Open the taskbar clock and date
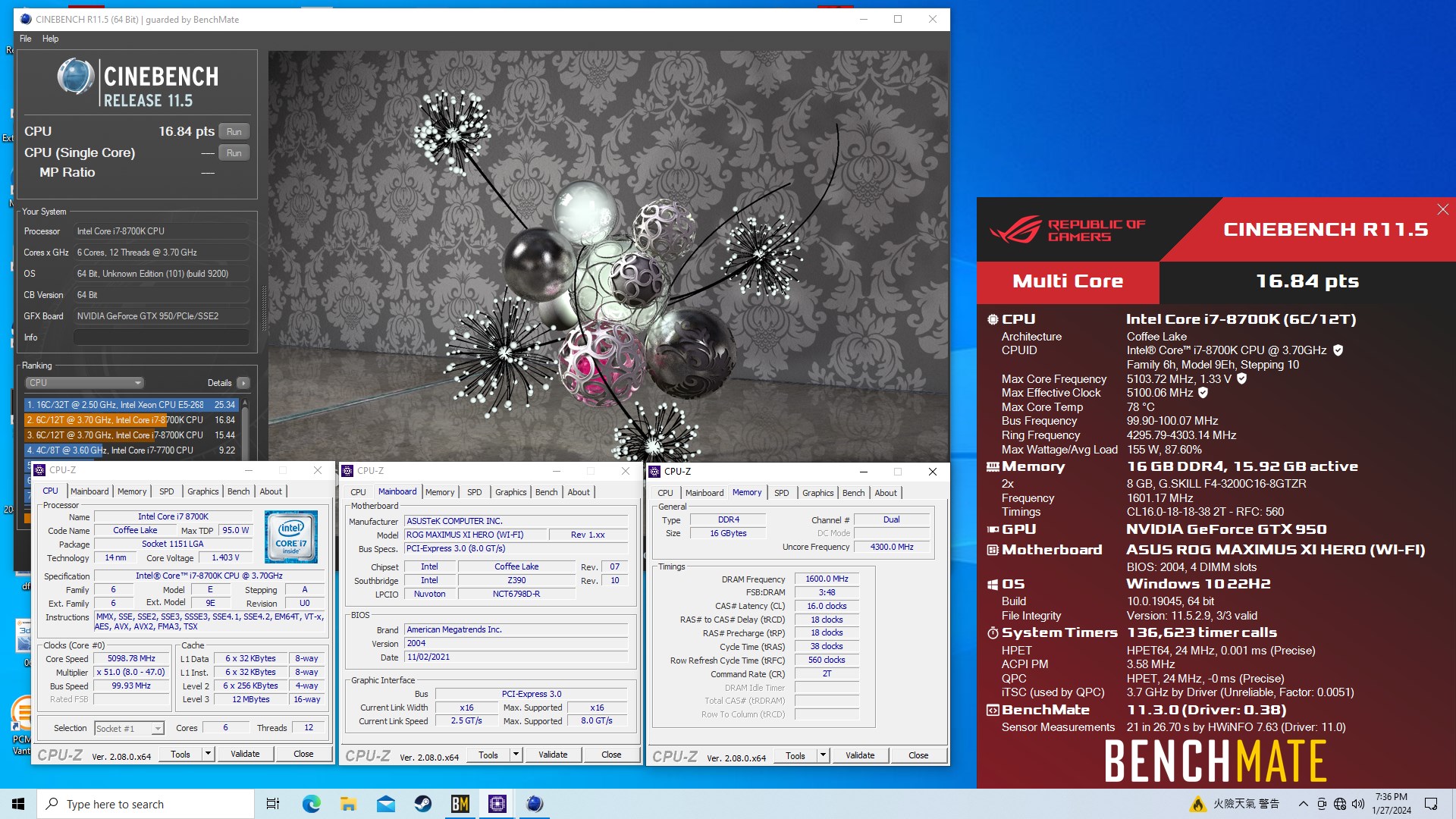Image resolution: width=1456 pixels, height=819 pixels. [x=1392, y=804]
